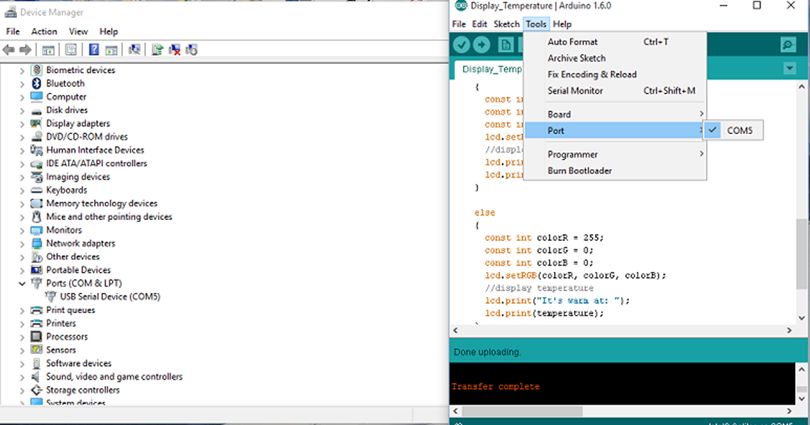The height and width of the screenshot is (425, 810).
Task: Select the checked COM5 port option
Action: [733, 131]
